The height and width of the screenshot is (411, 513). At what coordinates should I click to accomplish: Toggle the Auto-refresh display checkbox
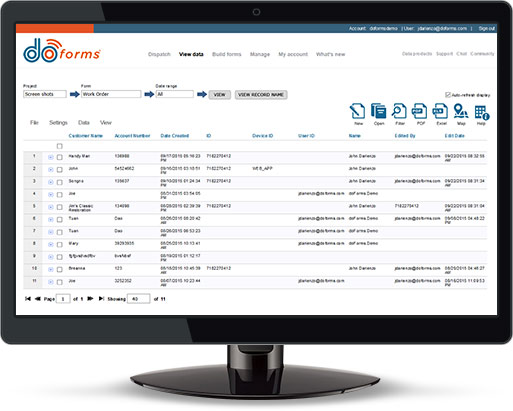[x=448, y=95]
